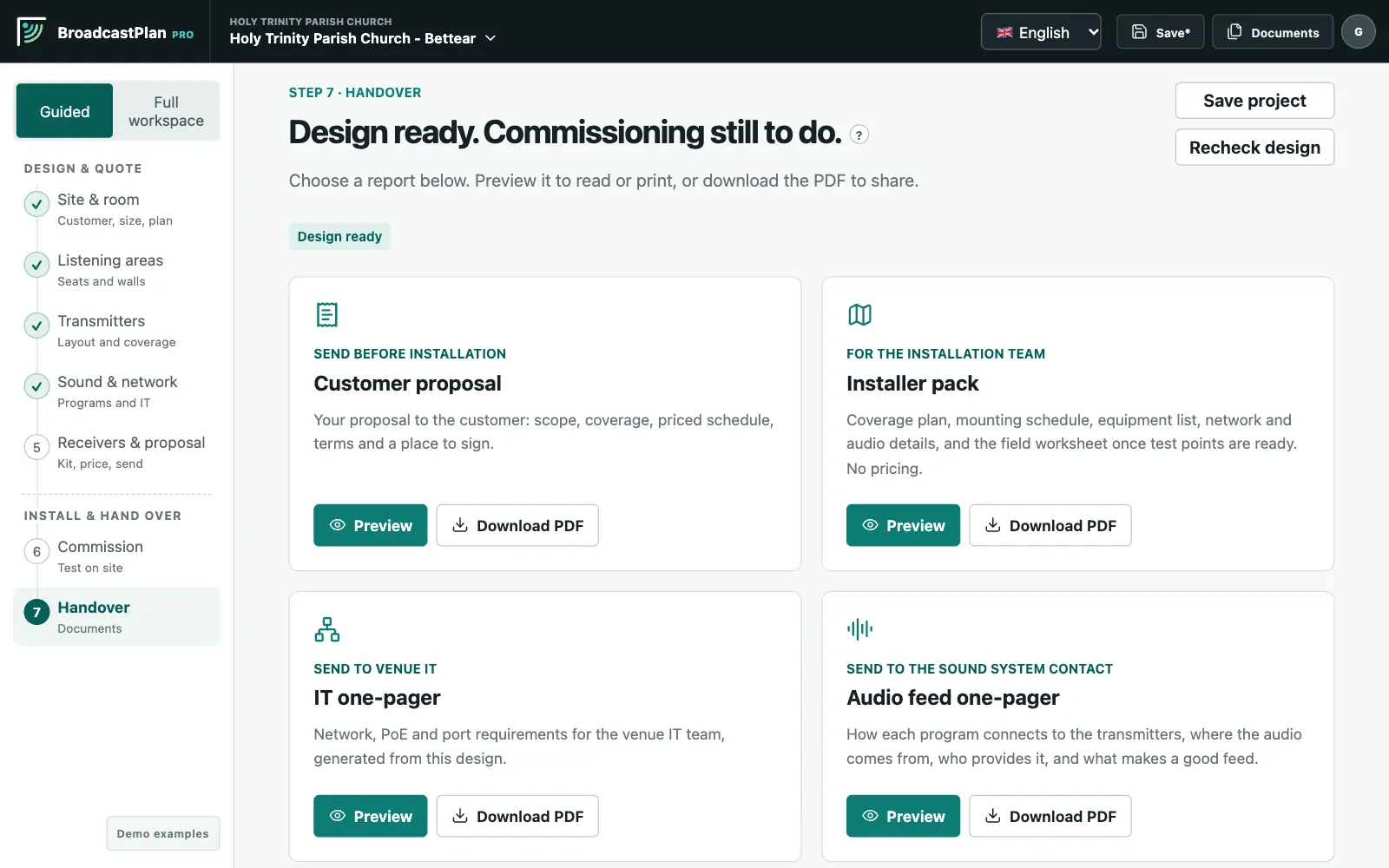
Task: Click the IT one-pager network icon
Action: tap(327, 629)
